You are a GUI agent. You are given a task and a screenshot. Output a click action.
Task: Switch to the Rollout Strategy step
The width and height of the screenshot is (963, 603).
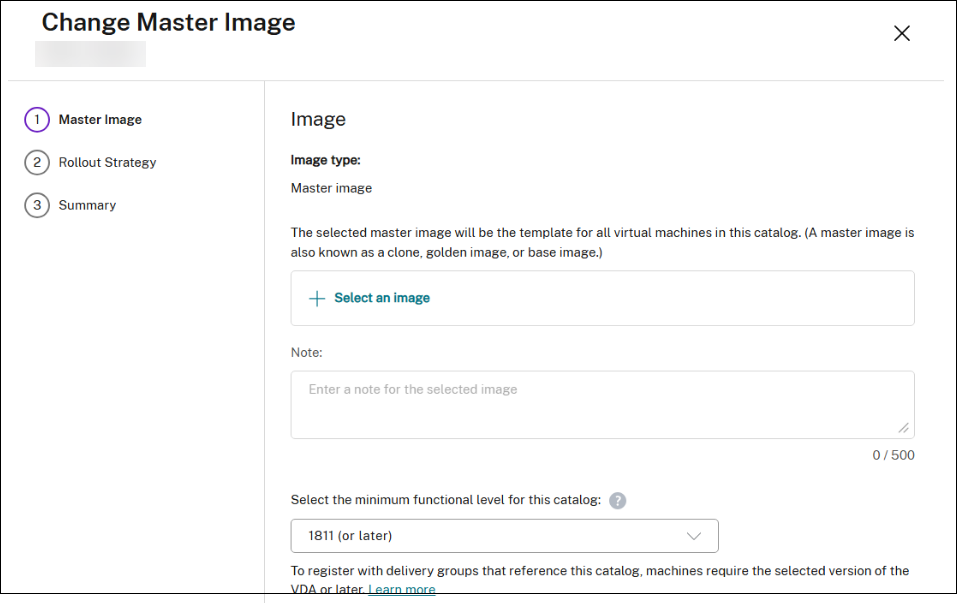(x=107, y=163)
